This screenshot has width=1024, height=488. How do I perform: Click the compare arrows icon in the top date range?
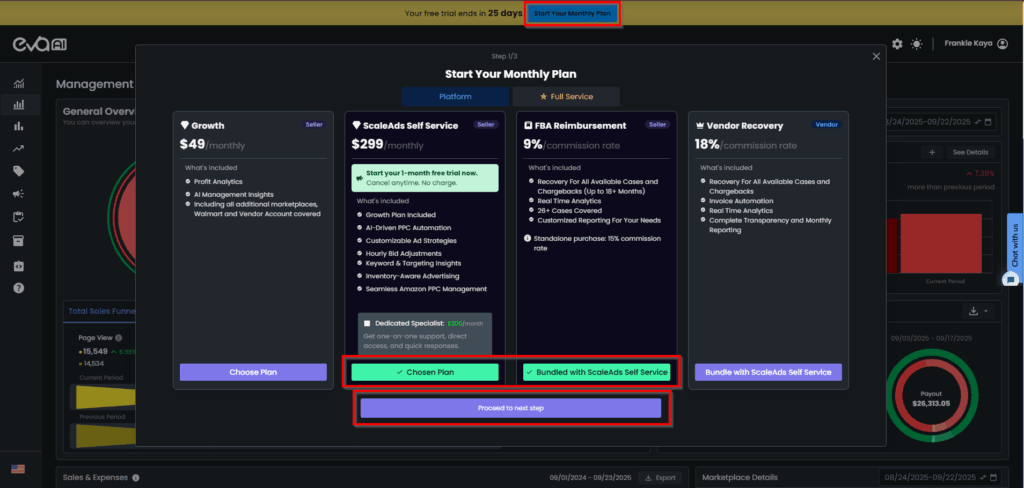click(x=977, y=122)
